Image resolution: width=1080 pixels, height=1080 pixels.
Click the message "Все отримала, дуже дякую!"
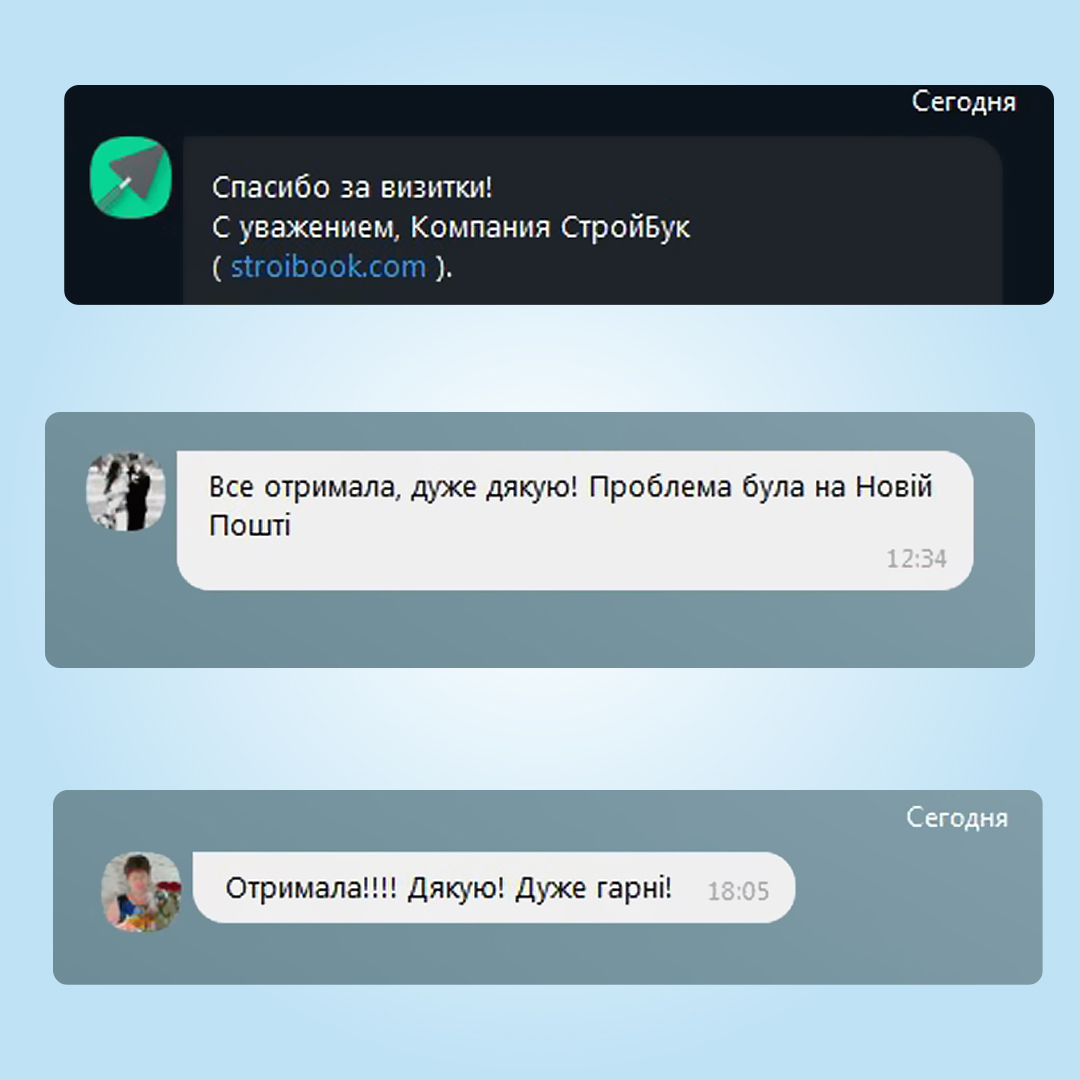(393, 487)
